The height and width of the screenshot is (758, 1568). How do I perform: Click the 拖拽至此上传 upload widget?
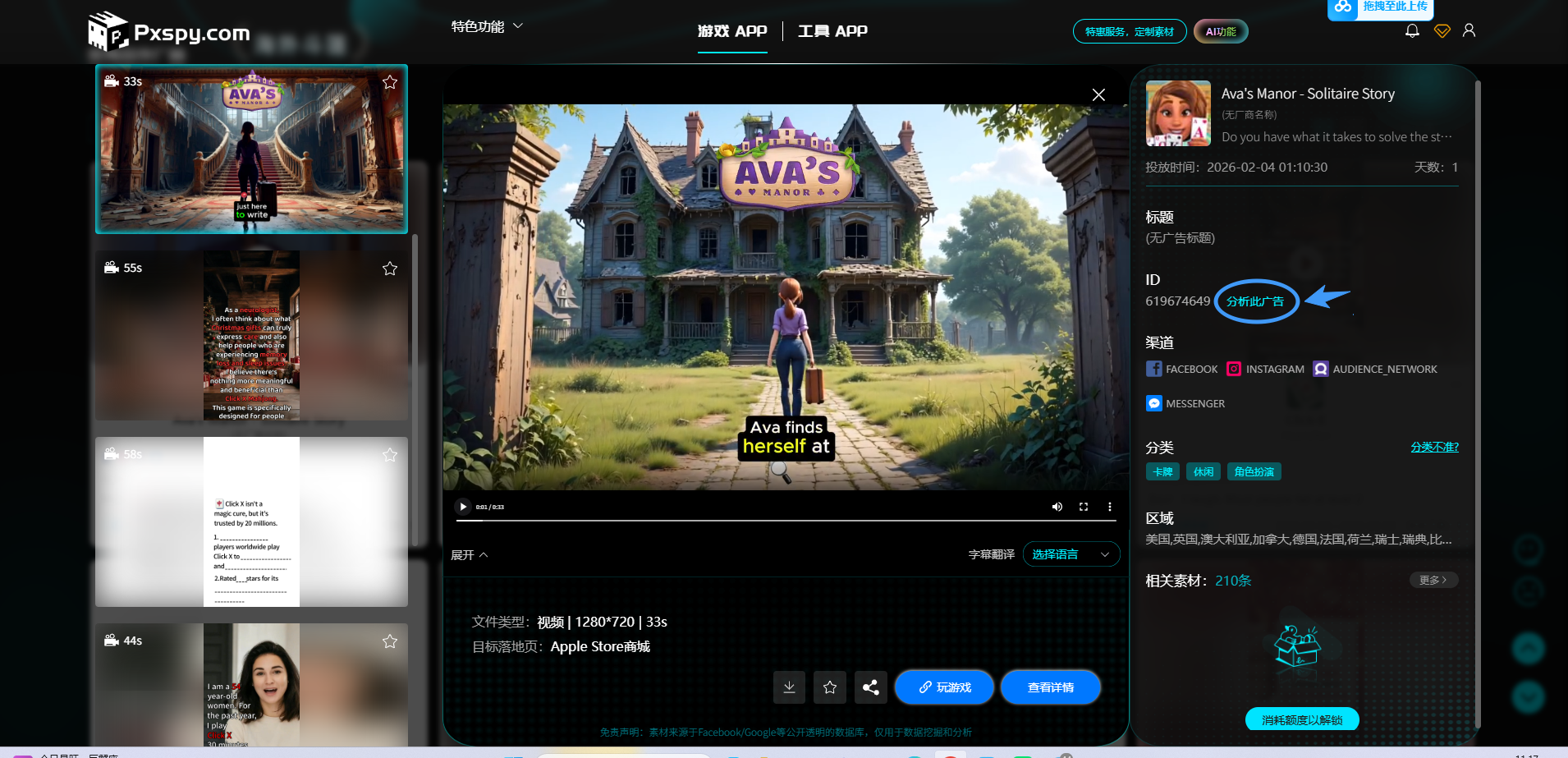point(1381,8)
